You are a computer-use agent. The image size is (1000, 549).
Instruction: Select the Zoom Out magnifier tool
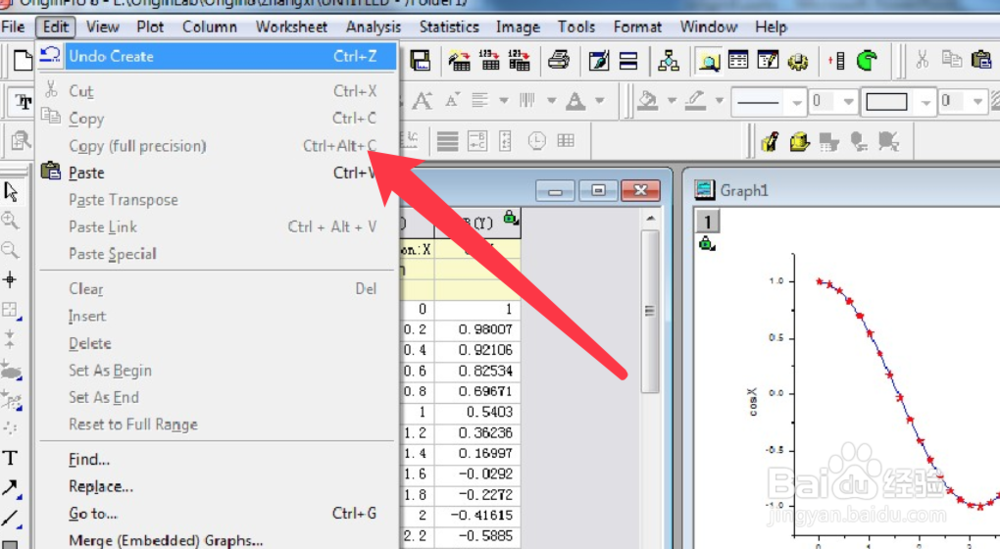point(10,250)
